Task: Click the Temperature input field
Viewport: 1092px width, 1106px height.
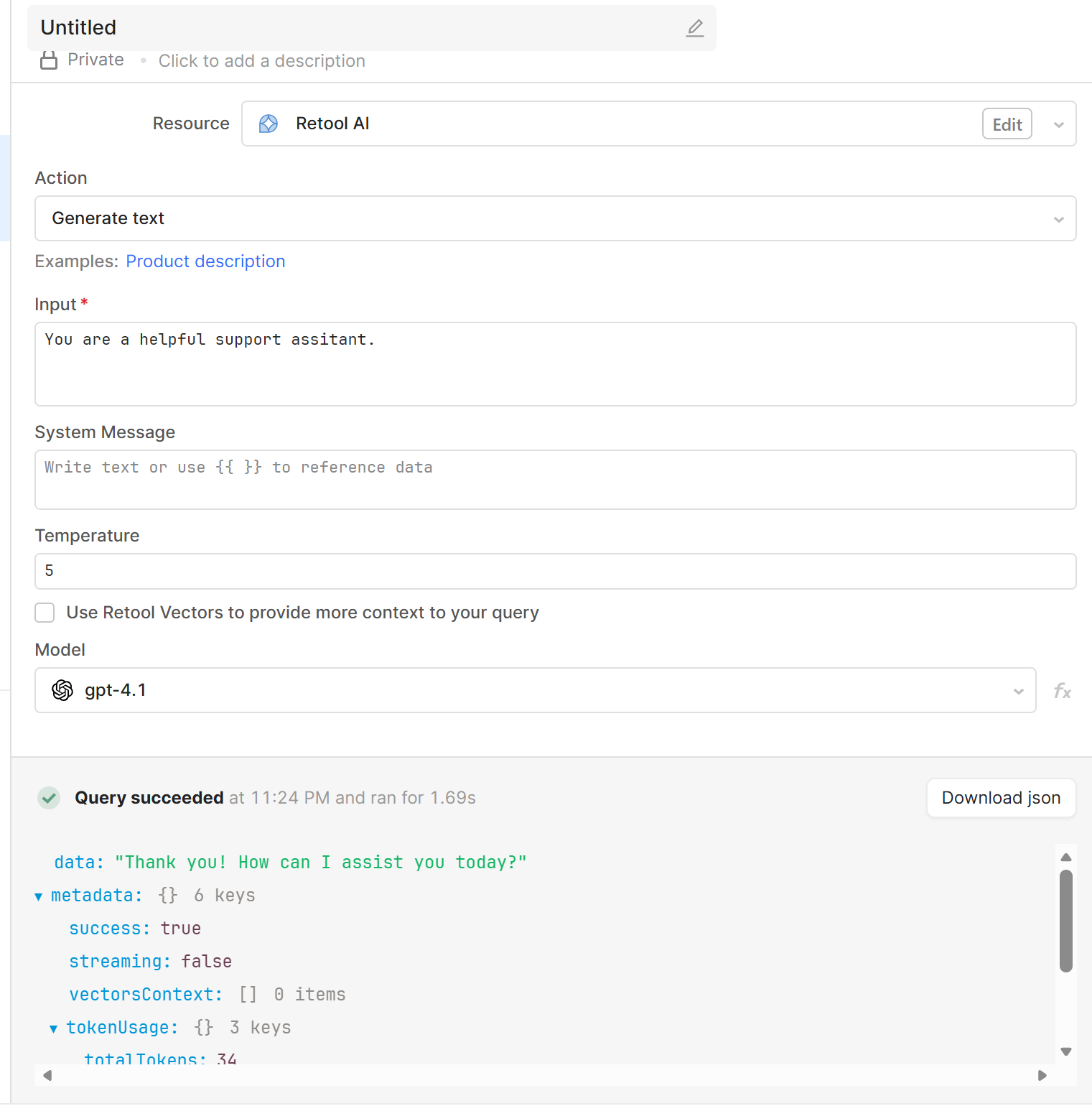Action: (x=554, y=571)
